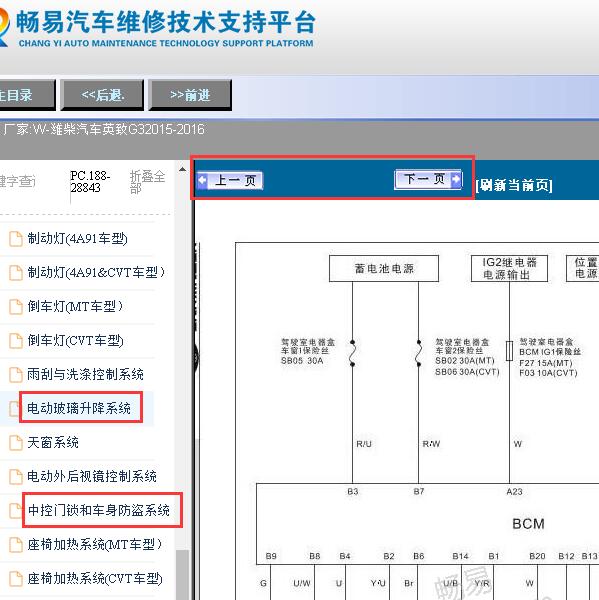This screenshot has width=599, height=600.
Task: Click the BCM module label in diagram
Action: point(528,523)
